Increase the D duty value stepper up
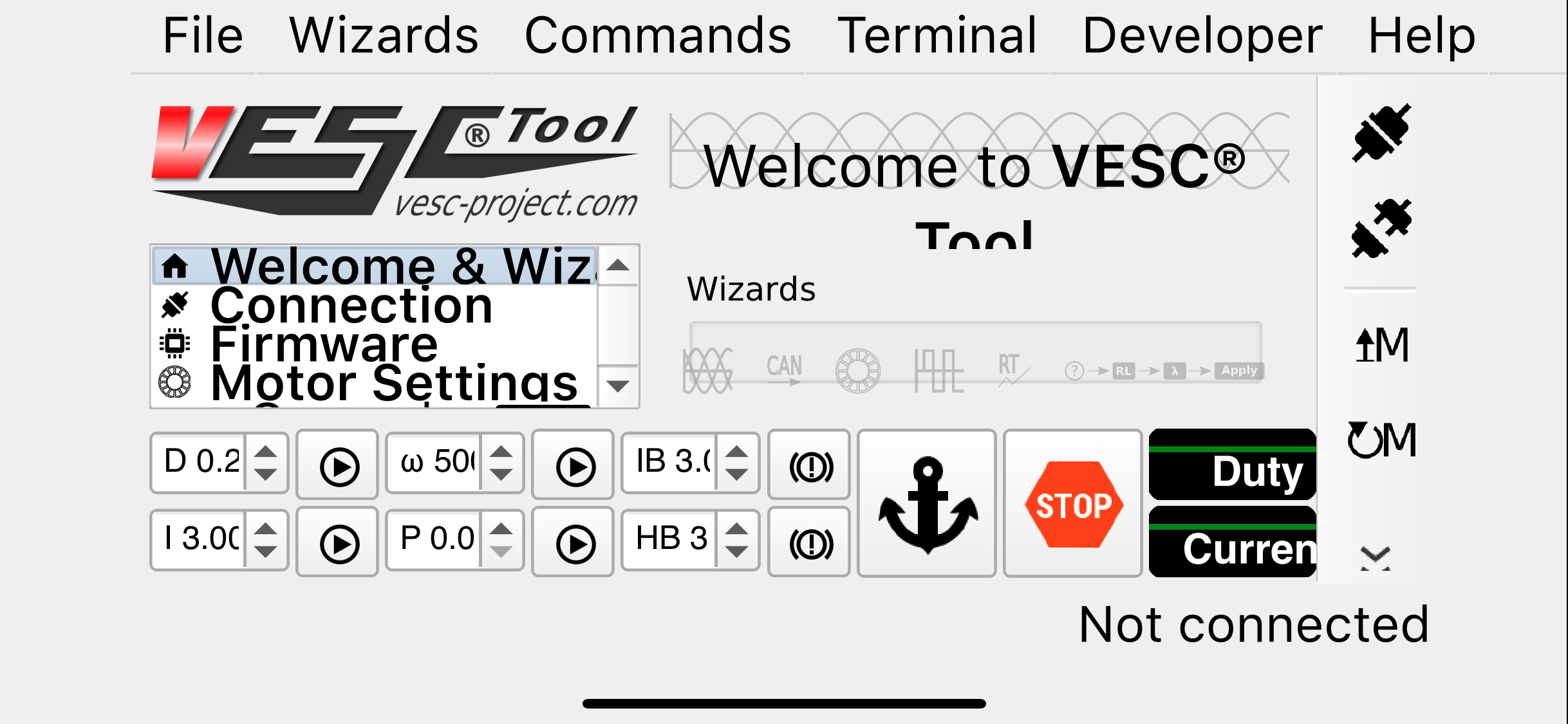Image resolution: width=1568 pixels, height=724 pixels. [x=265, y=451]
